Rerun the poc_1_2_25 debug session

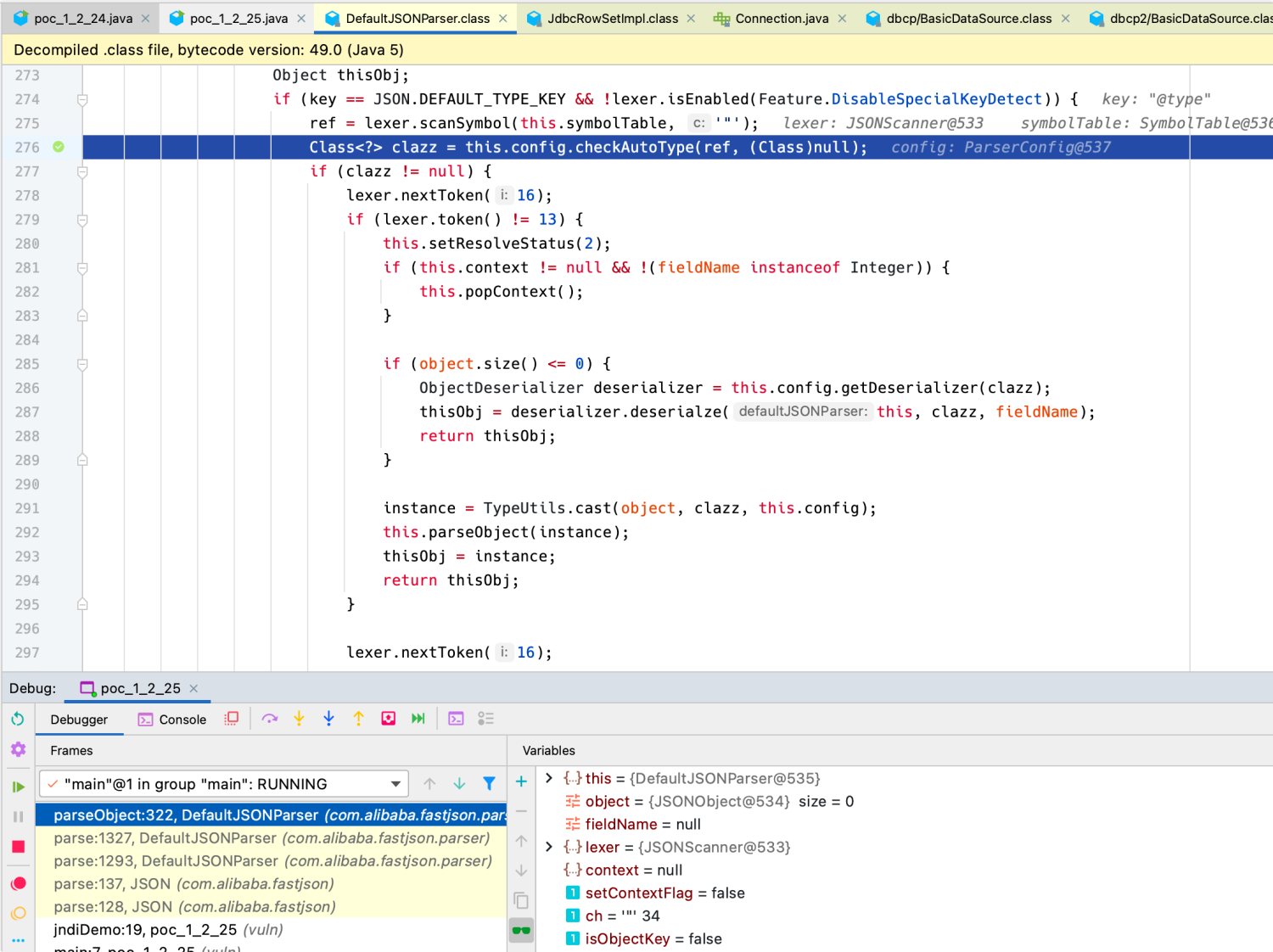[x=18, y=720]
